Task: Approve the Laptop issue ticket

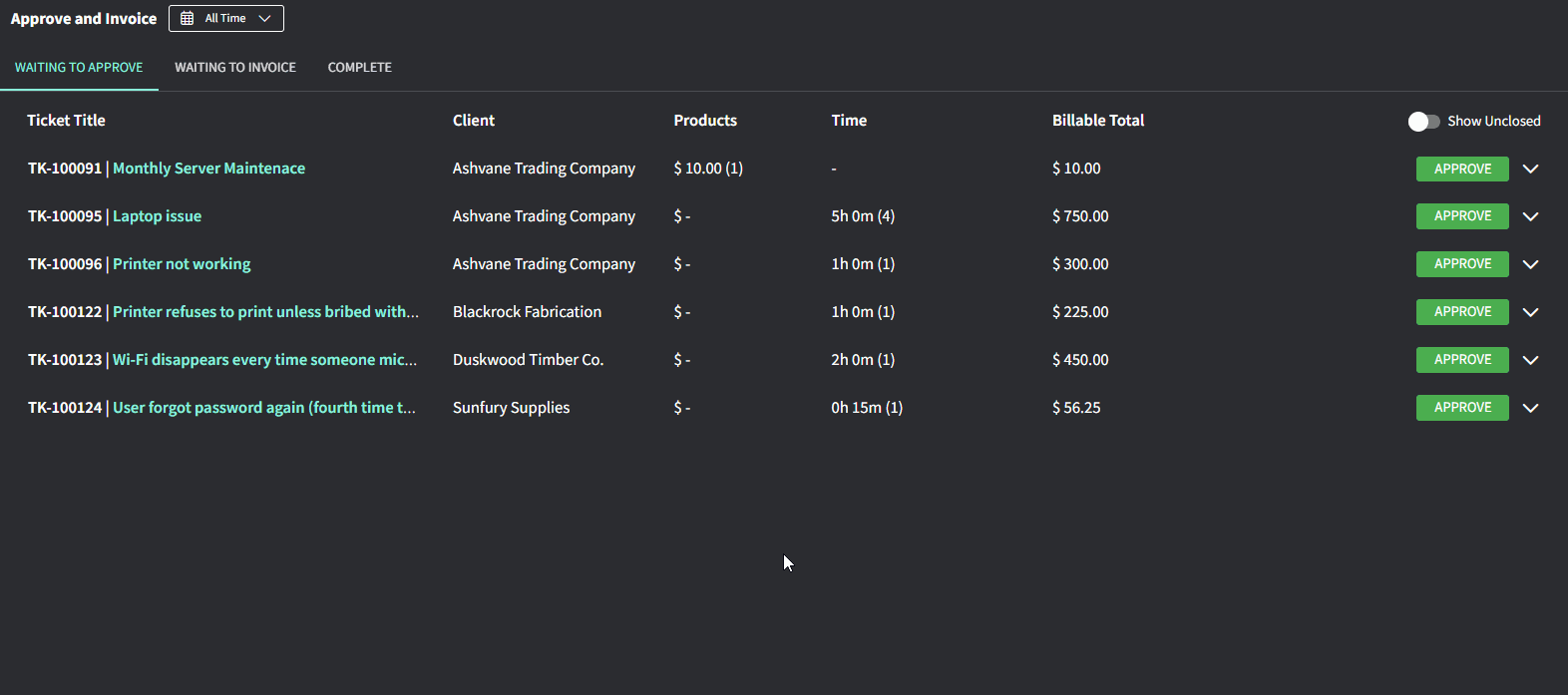Action: click(x=1461, y=216)
